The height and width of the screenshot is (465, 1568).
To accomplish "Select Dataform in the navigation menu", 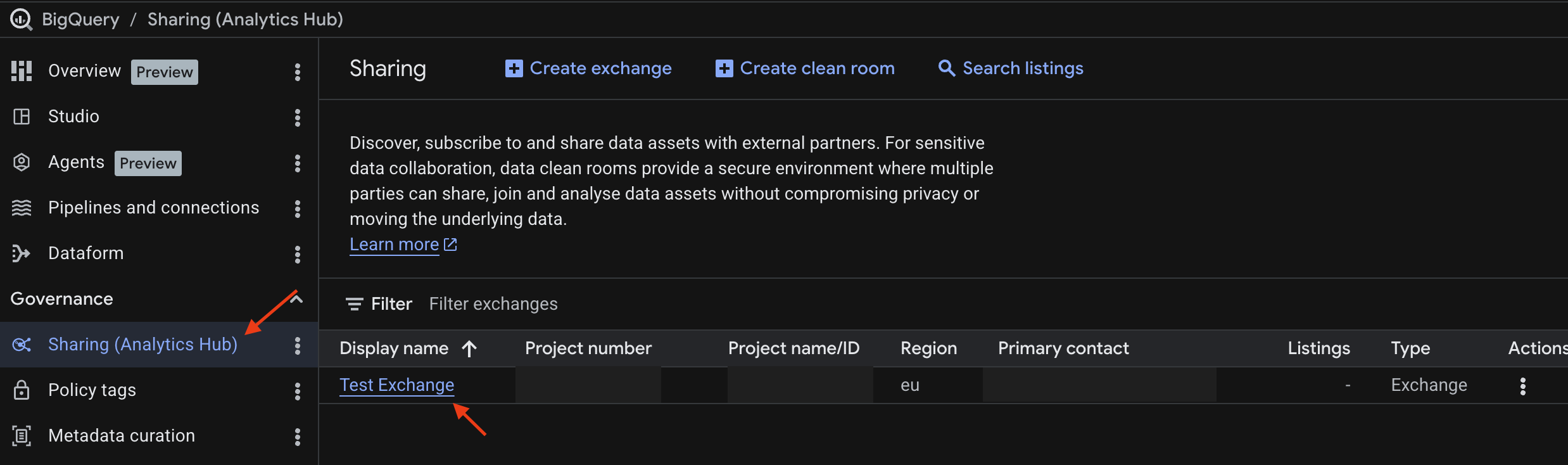I will point(86,253).
